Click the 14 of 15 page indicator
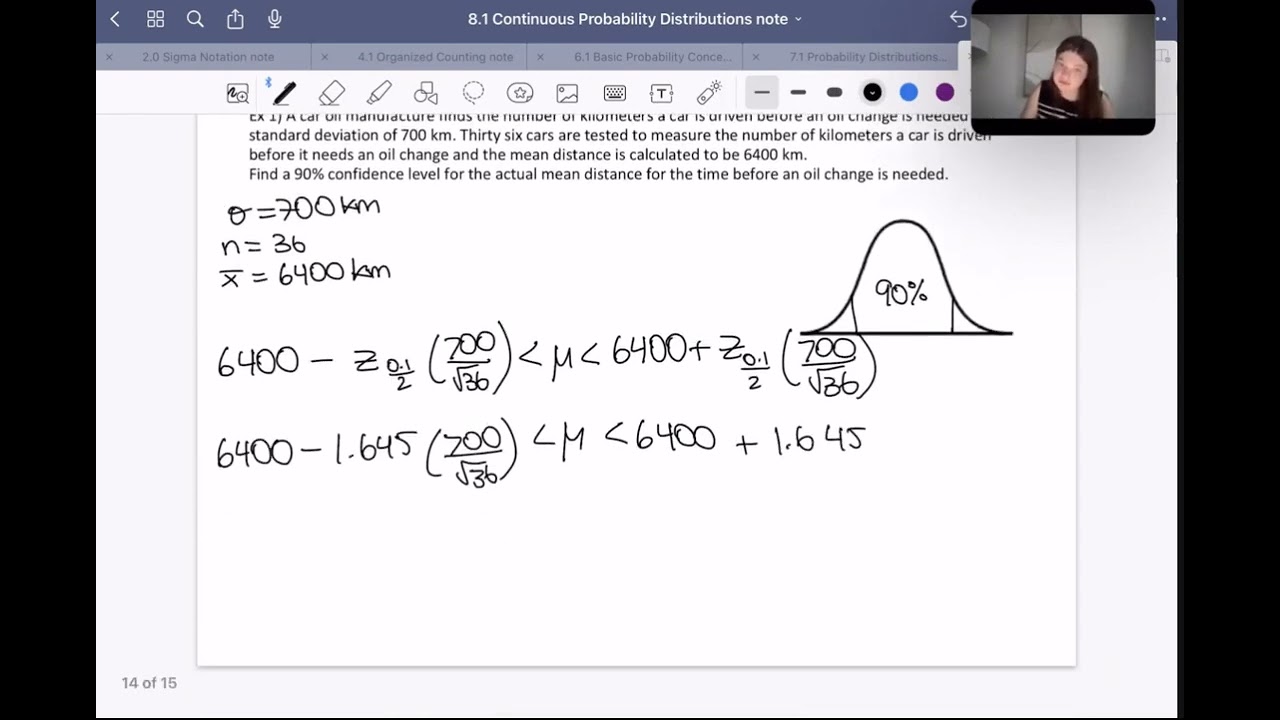The width and height of the screenshot is (1280, 720). (149, 683)
